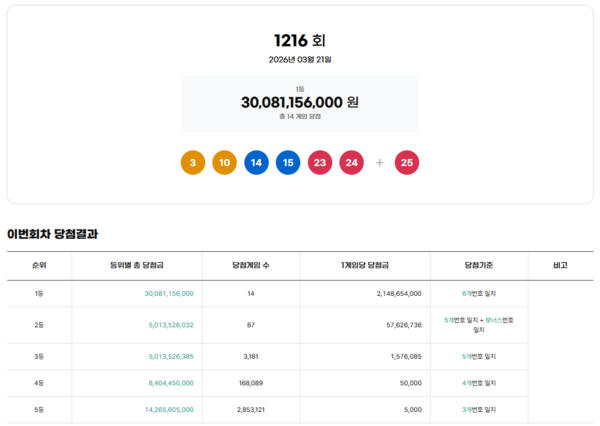Click the '1게임당 당첨금' column header

point(365,265)
